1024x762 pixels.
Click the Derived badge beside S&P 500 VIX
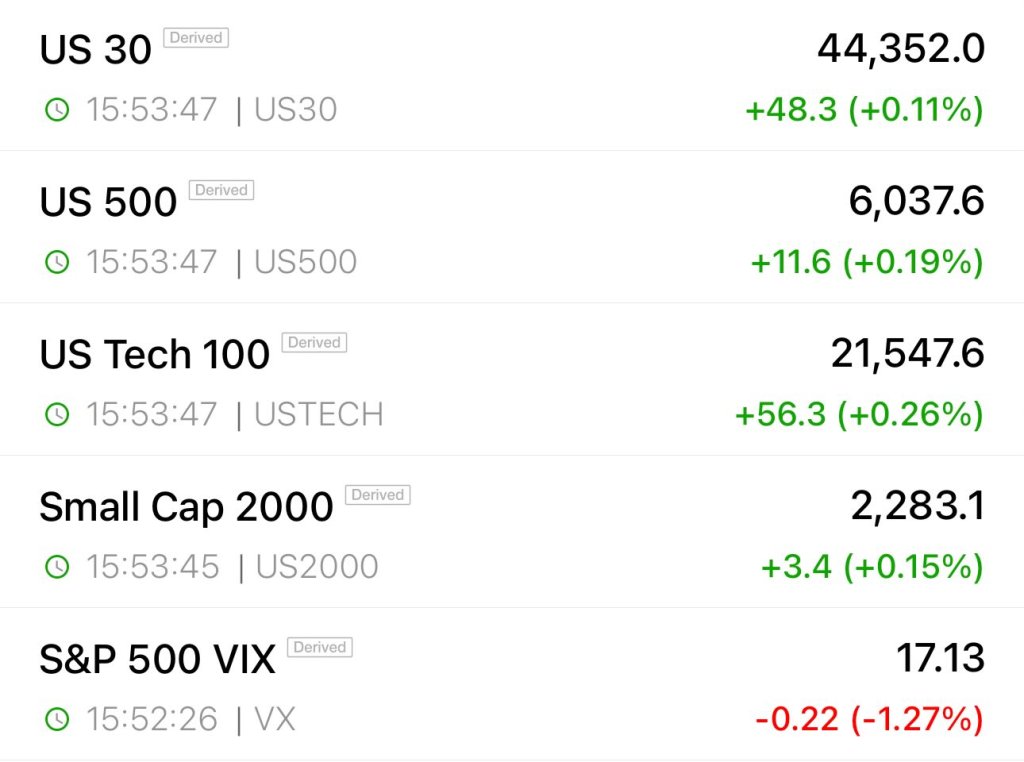coord(320,648)
